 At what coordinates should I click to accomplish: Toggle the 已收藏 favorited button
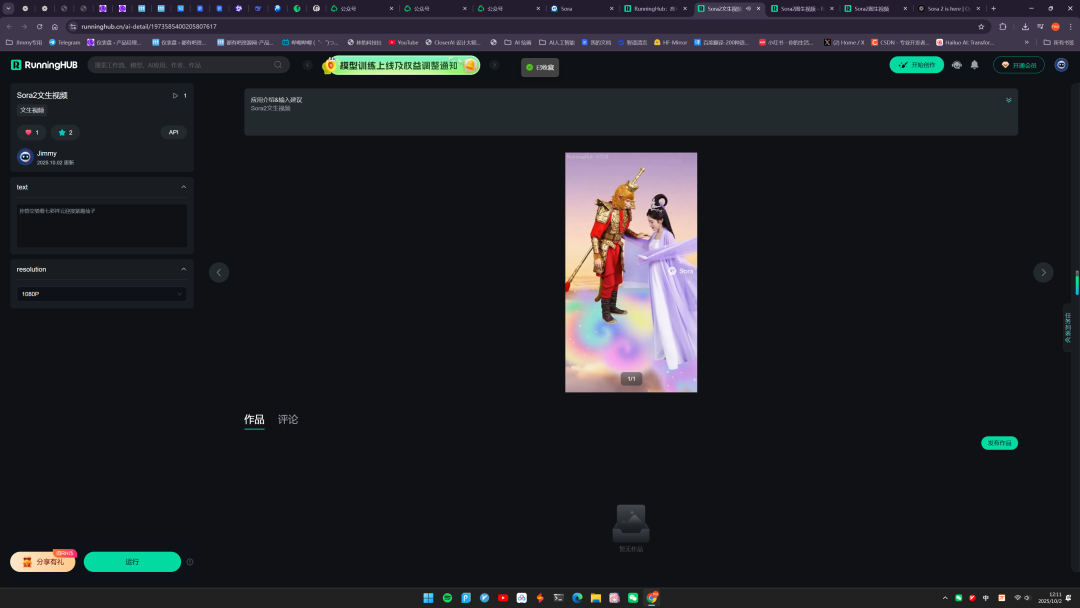tap(540, 67)
